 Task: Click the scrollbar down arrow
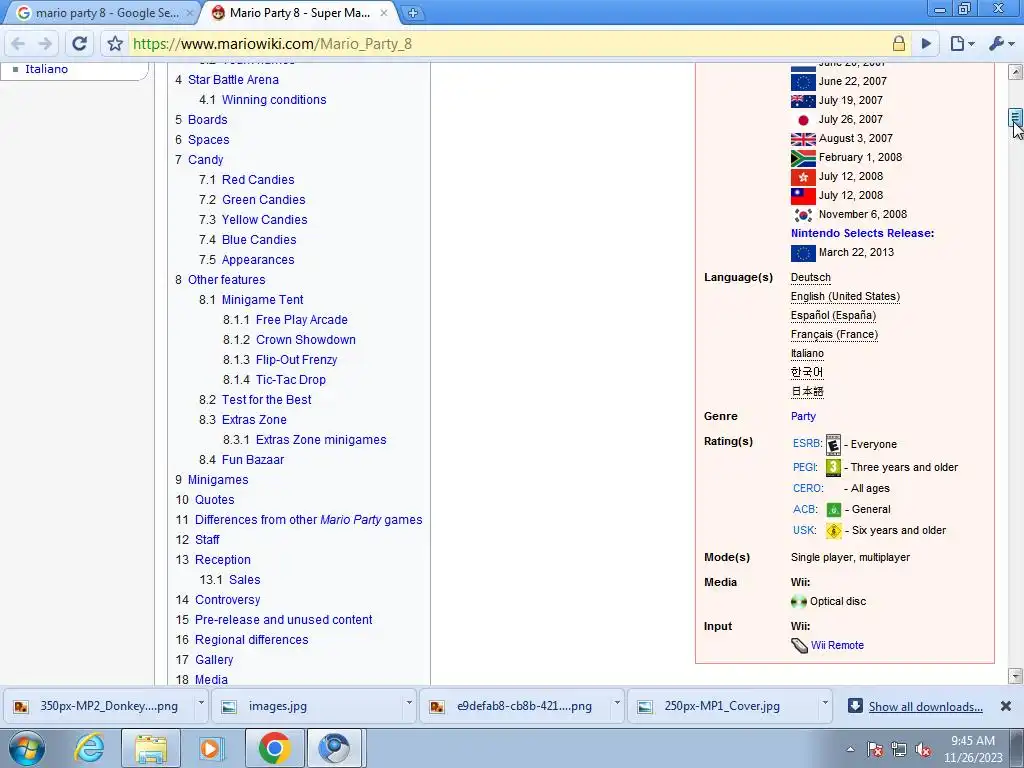click(1015, 676)
